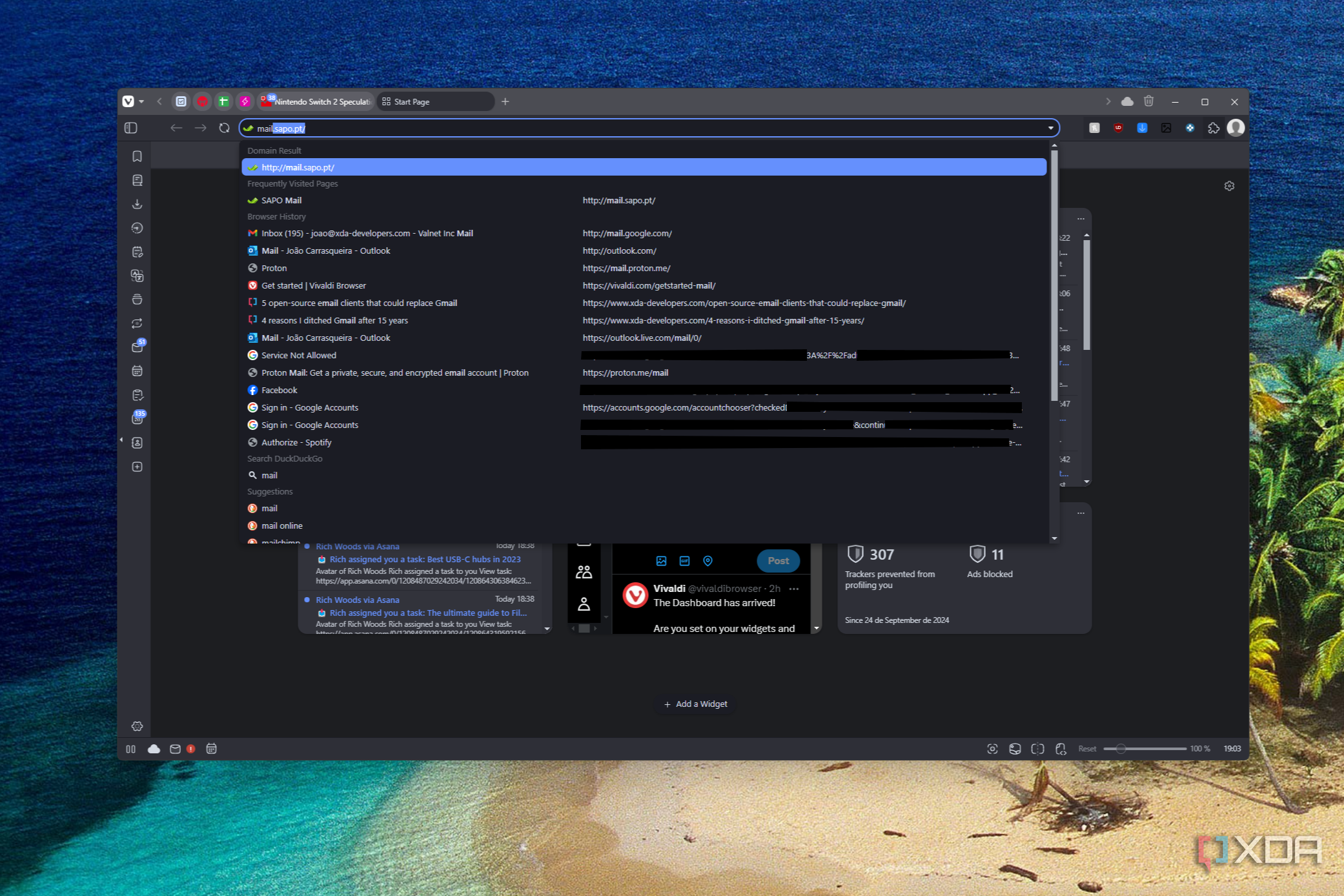Switch to Nintendo Switch 2 Speculation tab
Image resolution: width=1344 pixels, height=896 pixels.
click(316, 101)
